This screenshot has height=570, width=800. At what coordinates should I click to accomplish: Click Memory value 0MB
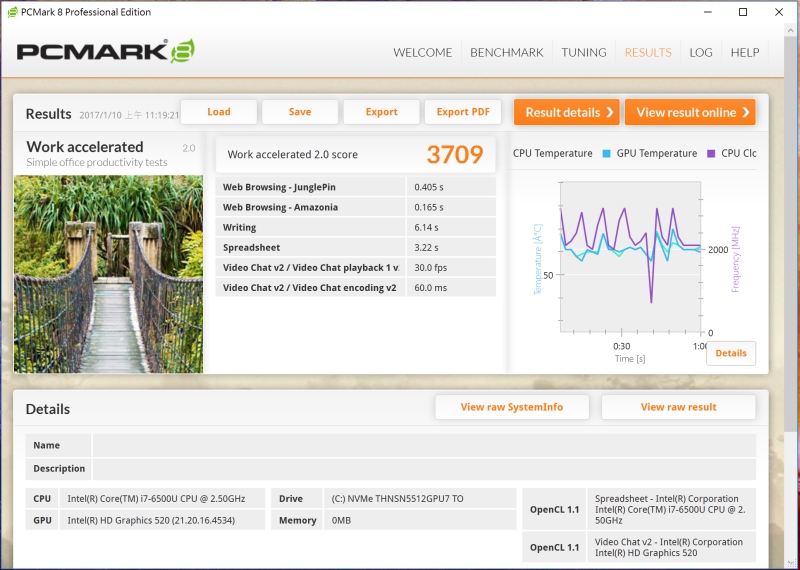pos(420,521)
